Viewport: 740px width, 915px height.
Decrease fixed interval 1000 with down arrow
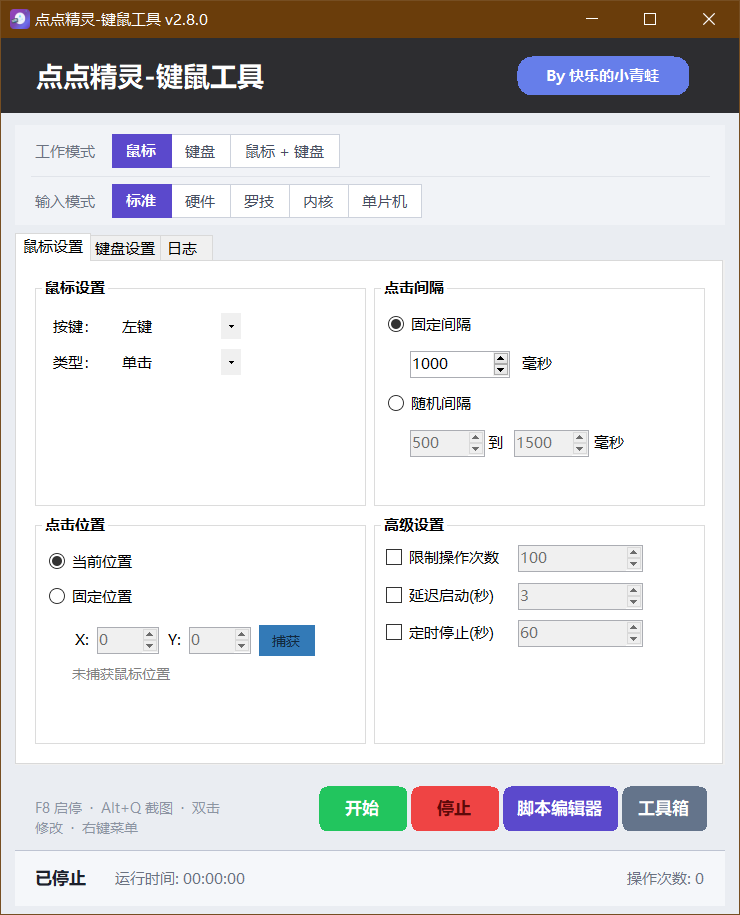point(501,370)
